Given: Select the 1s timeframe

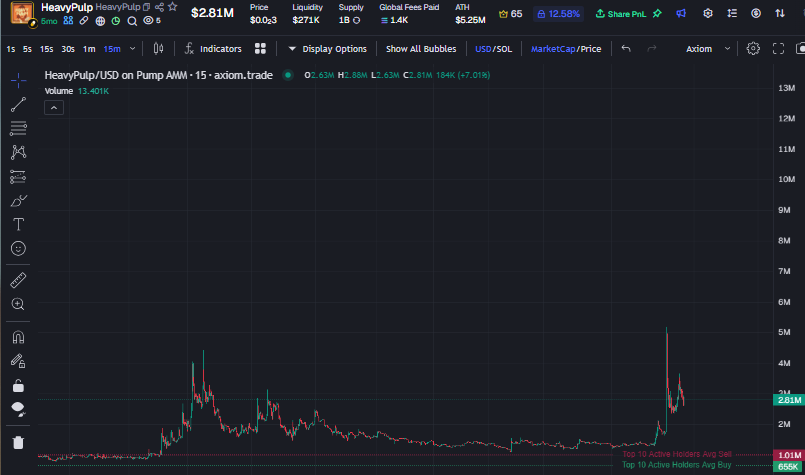Looking at the screenshot, I should [x=11, y=49].
